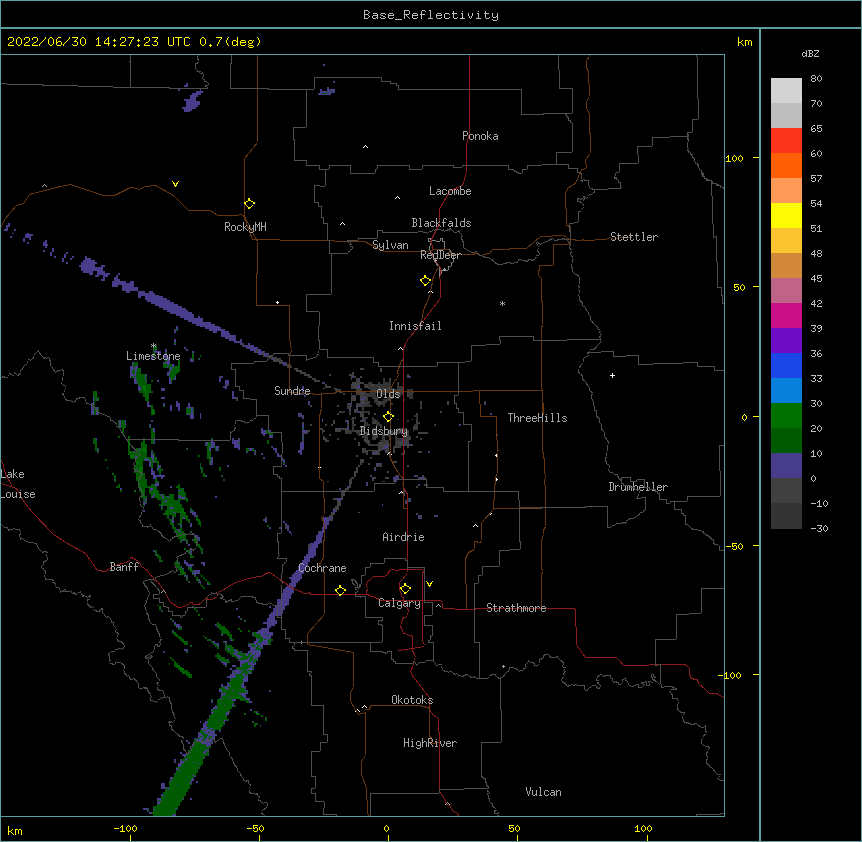862x842 pixels.
Task: Click the dBZ legend heading
Action: point(810,53)
